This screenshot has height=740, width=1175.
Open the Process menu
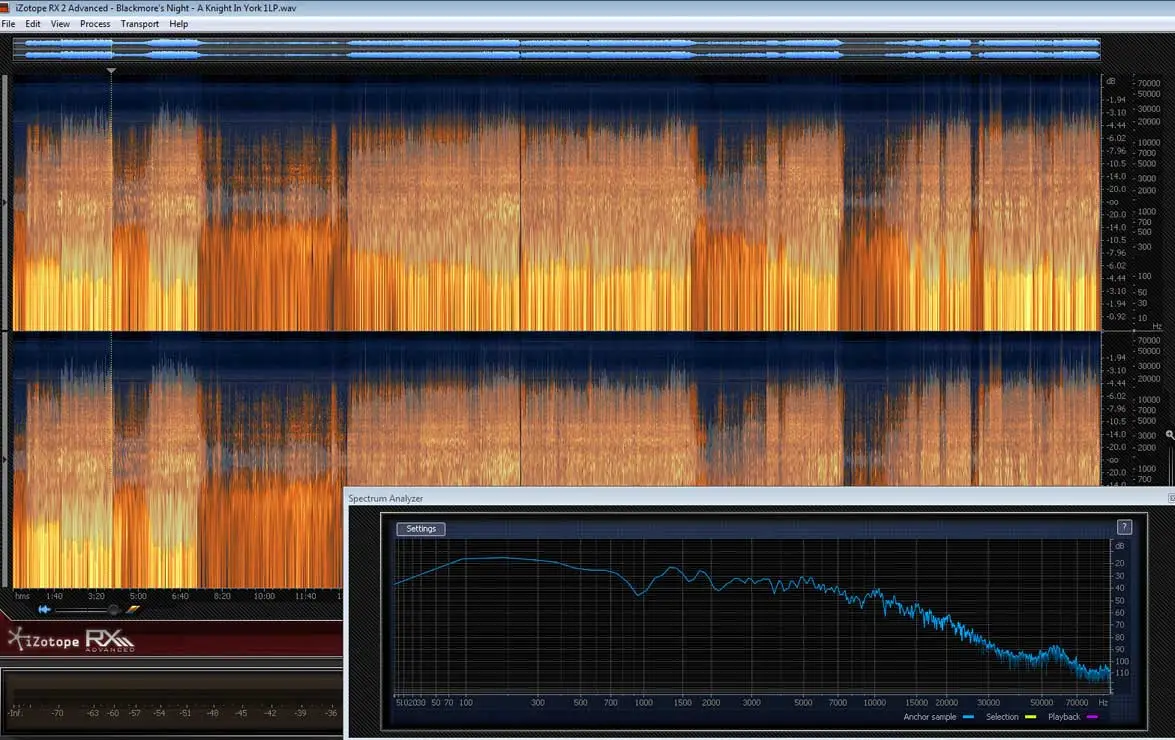tap(95, 24)
